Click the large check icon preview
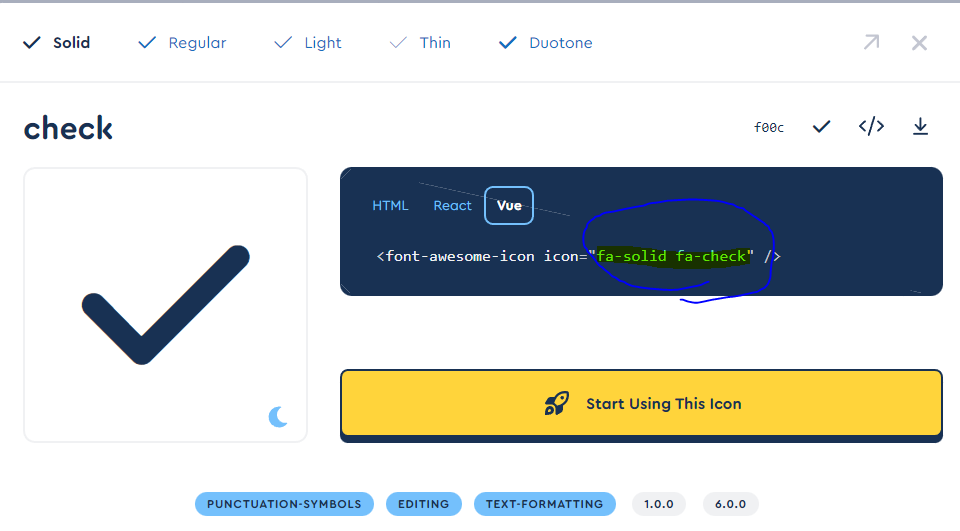 pyautogui.click(x=165, y=305)
